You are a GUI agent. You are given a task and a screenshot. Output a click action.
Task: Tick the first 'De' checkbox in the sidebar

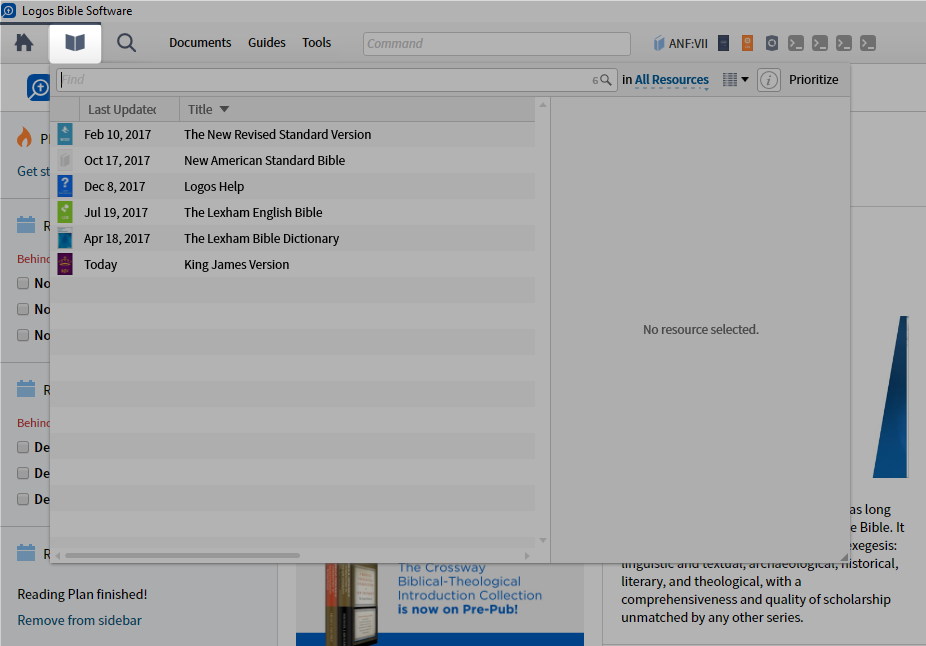(23, 447)
